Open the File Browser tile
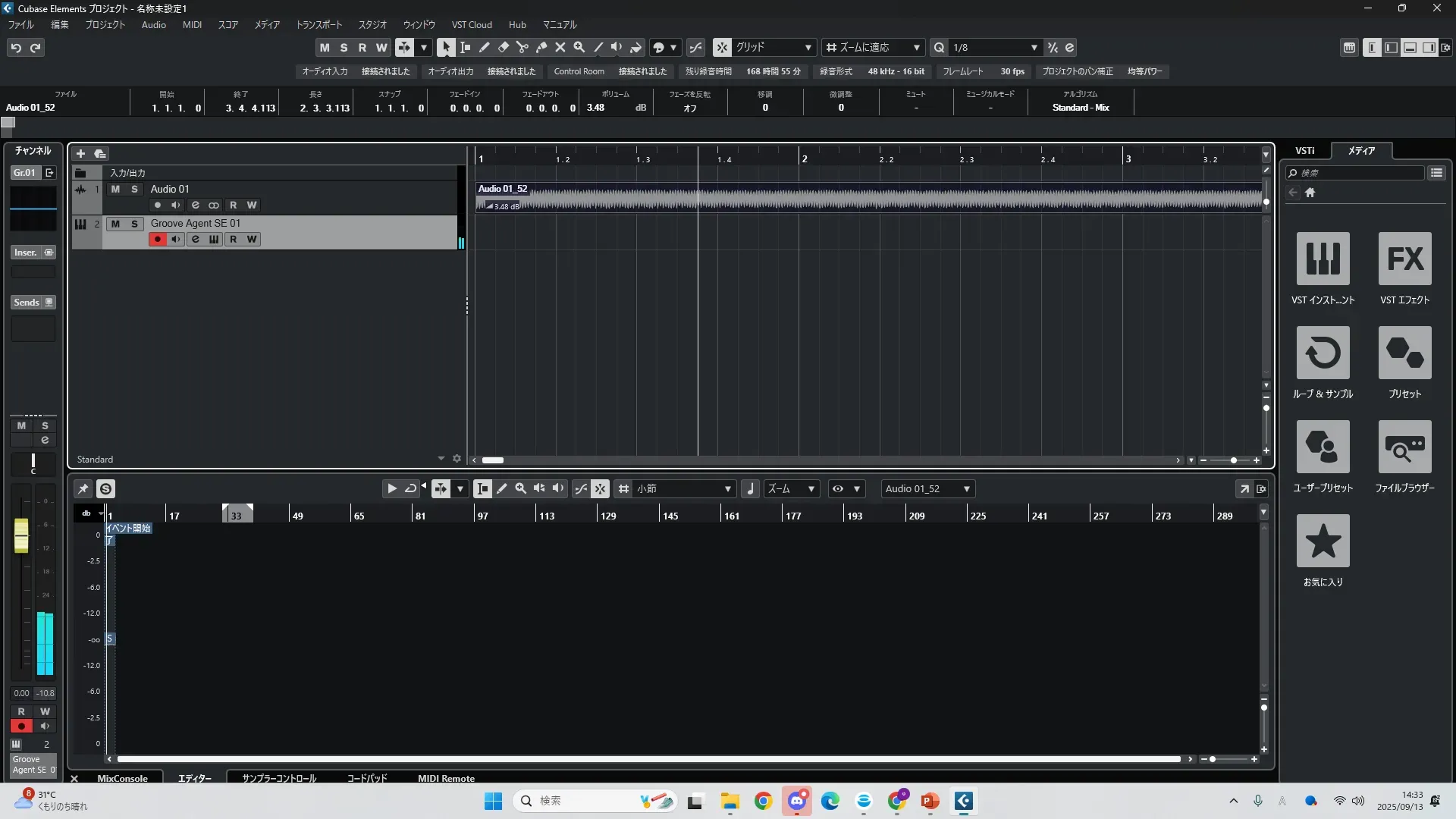The image size is (1456, 819). (1404, 447)
